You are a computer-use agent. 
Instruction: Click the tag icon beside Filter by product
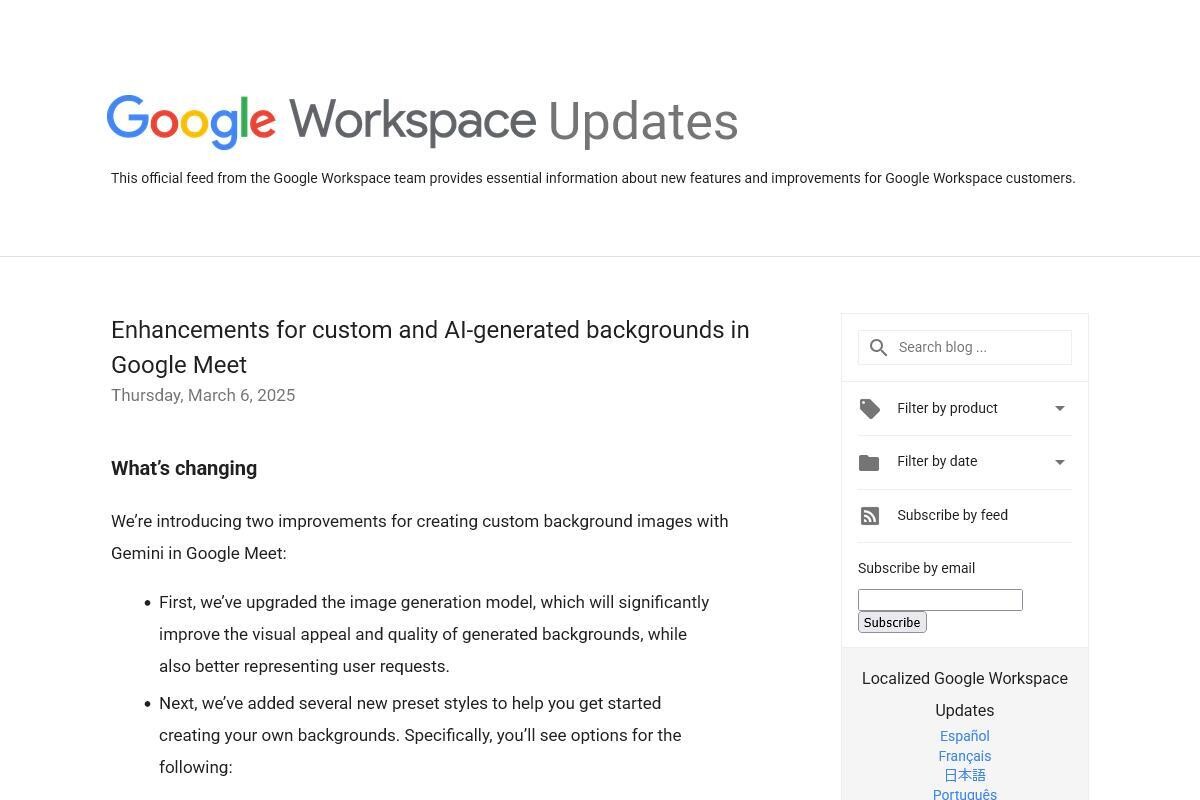point(870,409)
